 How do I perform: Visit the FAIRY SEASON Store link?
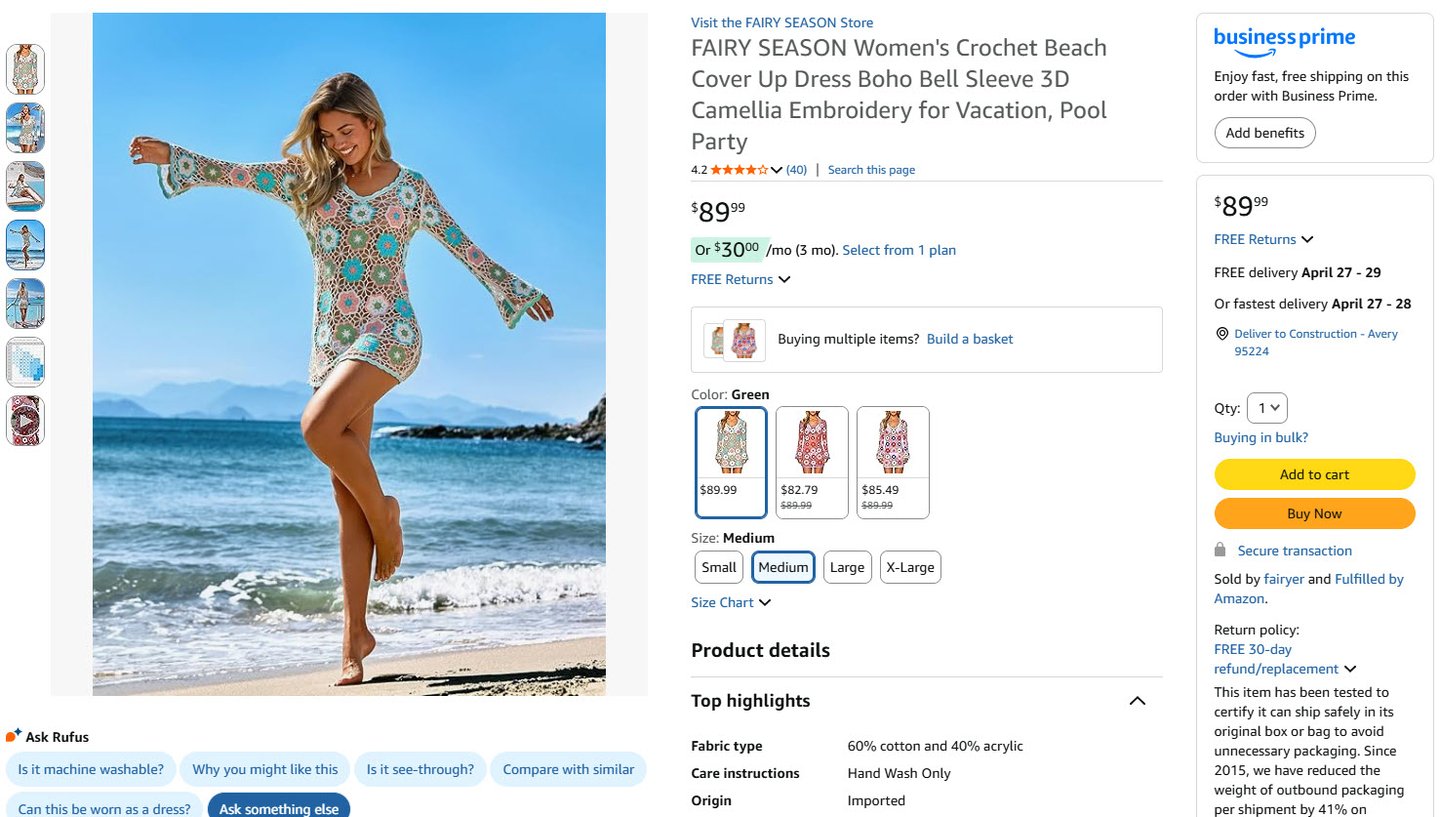[x=782, y=22]
